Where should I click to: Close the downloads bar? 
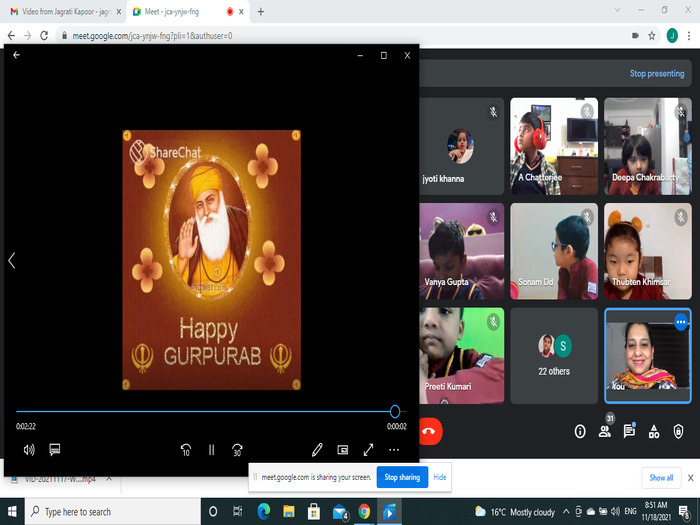(690, 478)
